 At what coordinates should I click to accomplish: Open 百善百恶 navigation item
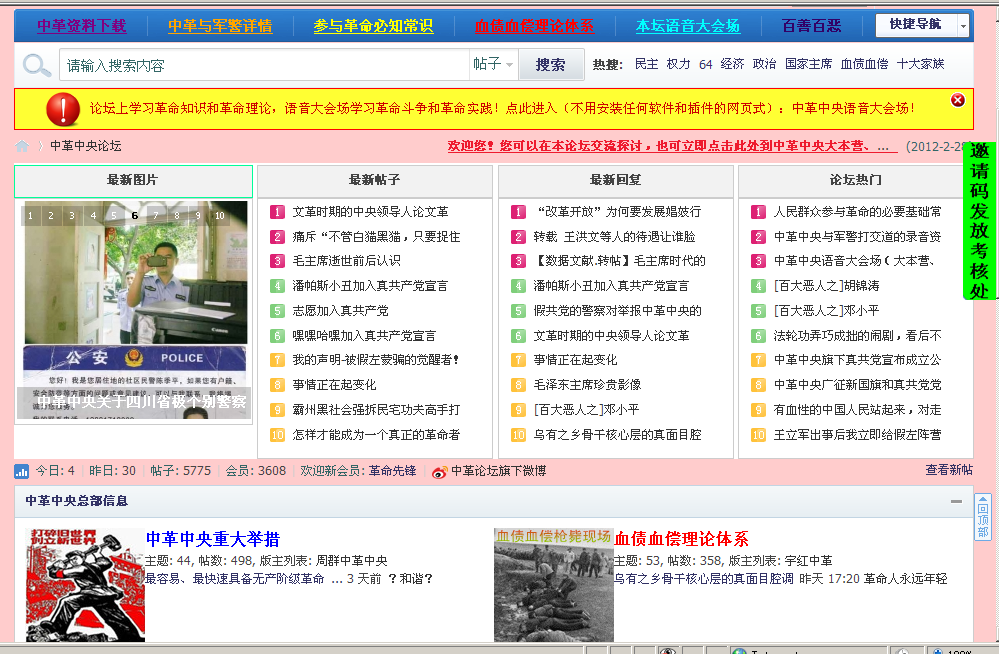coord(811,26)
